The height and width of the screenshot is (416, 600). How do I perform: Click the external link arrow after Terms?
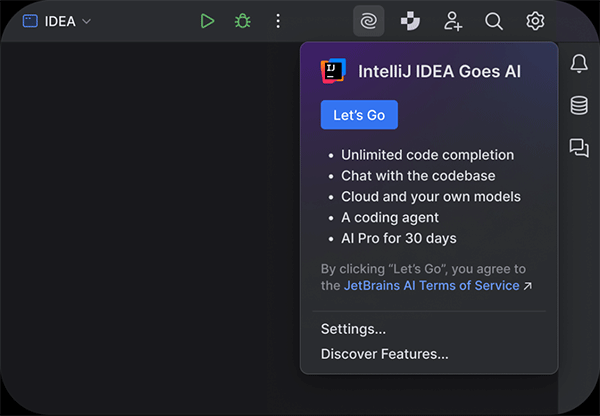tap(528, 286)
